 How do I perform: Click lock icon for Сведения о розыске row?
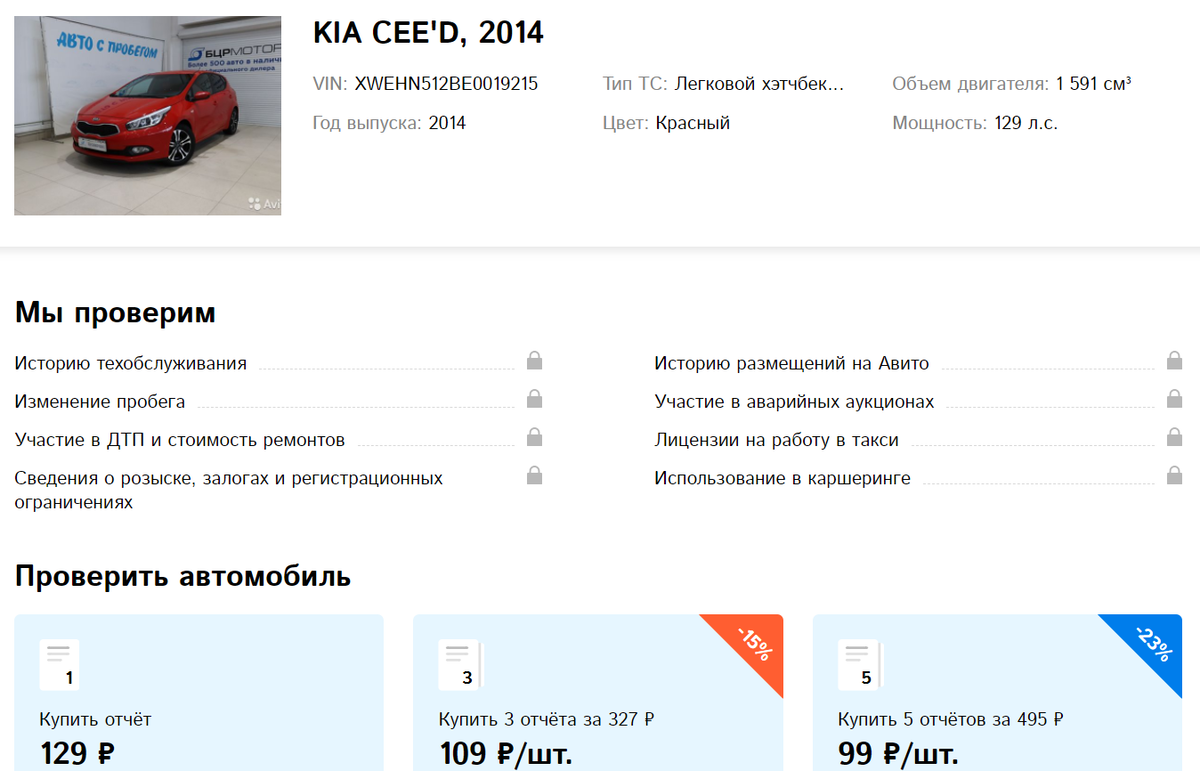534,474
